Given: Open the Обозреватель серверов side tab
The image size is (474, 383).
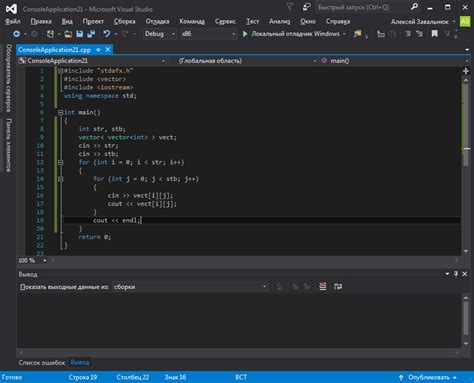Looking at the screenshot, I should 9,78.
